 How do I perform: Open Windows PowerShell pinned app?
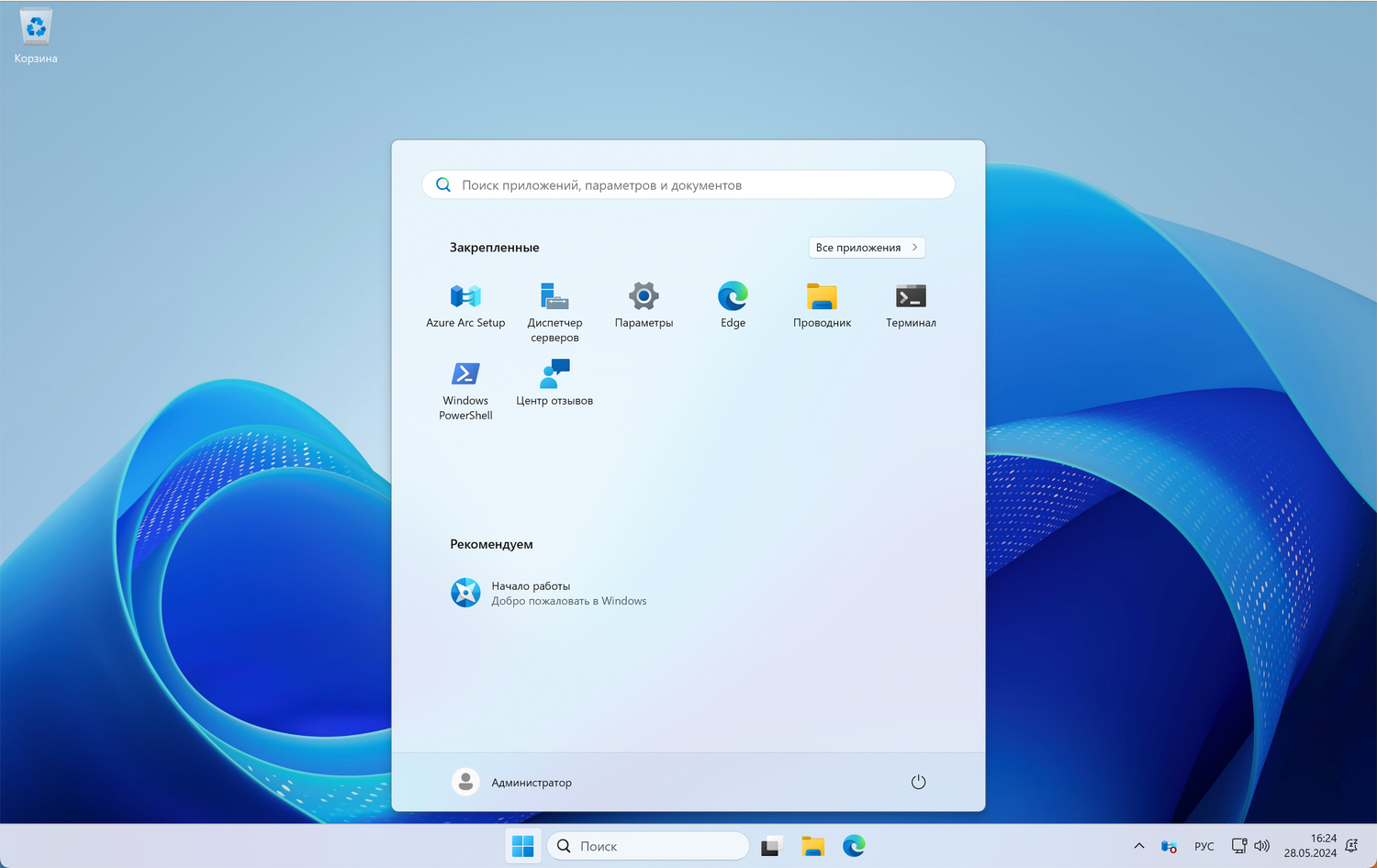tap(465, 390)
